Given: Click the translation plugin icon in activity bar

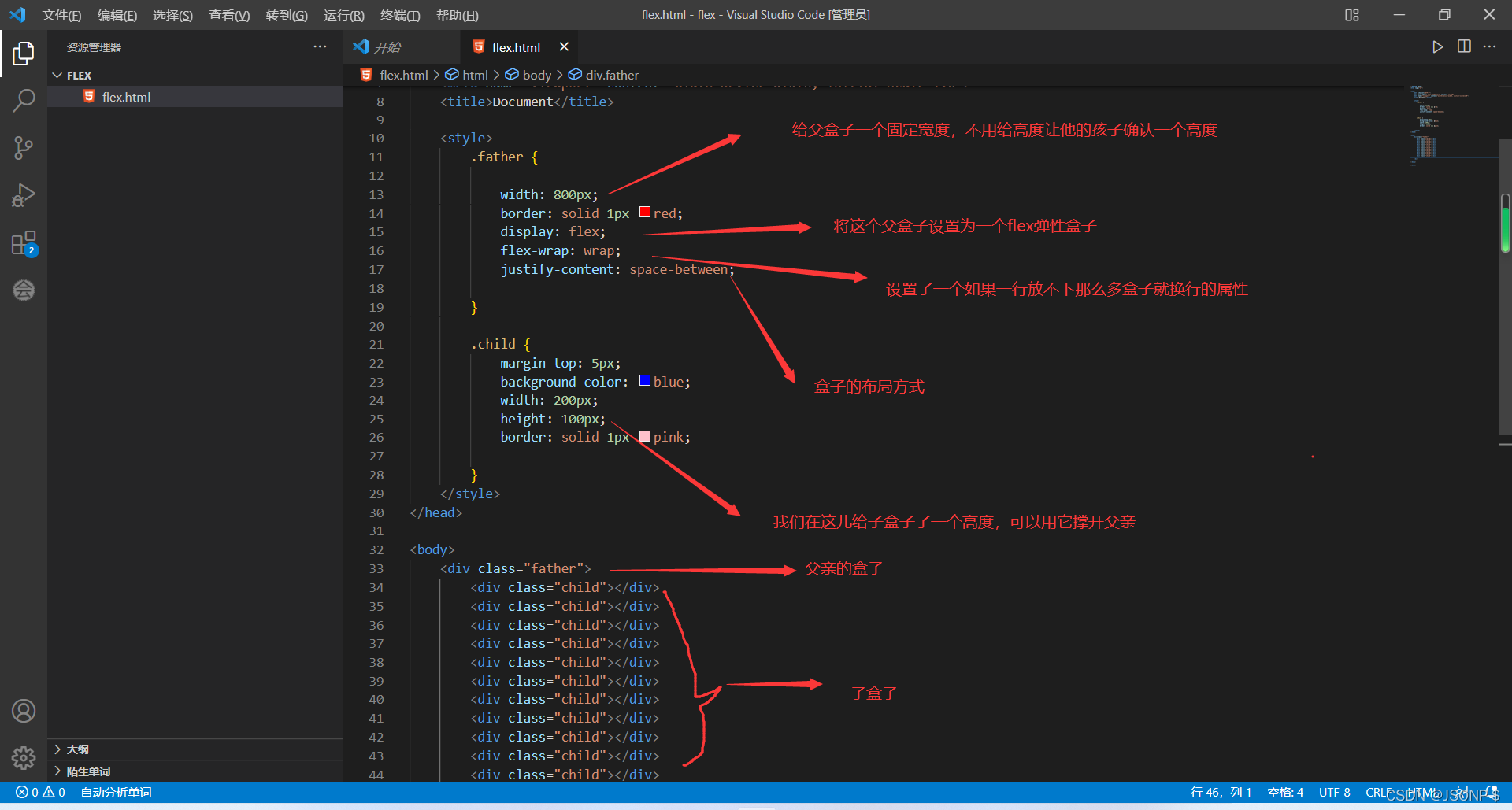Looking at the screenshot, I should 24,290.
